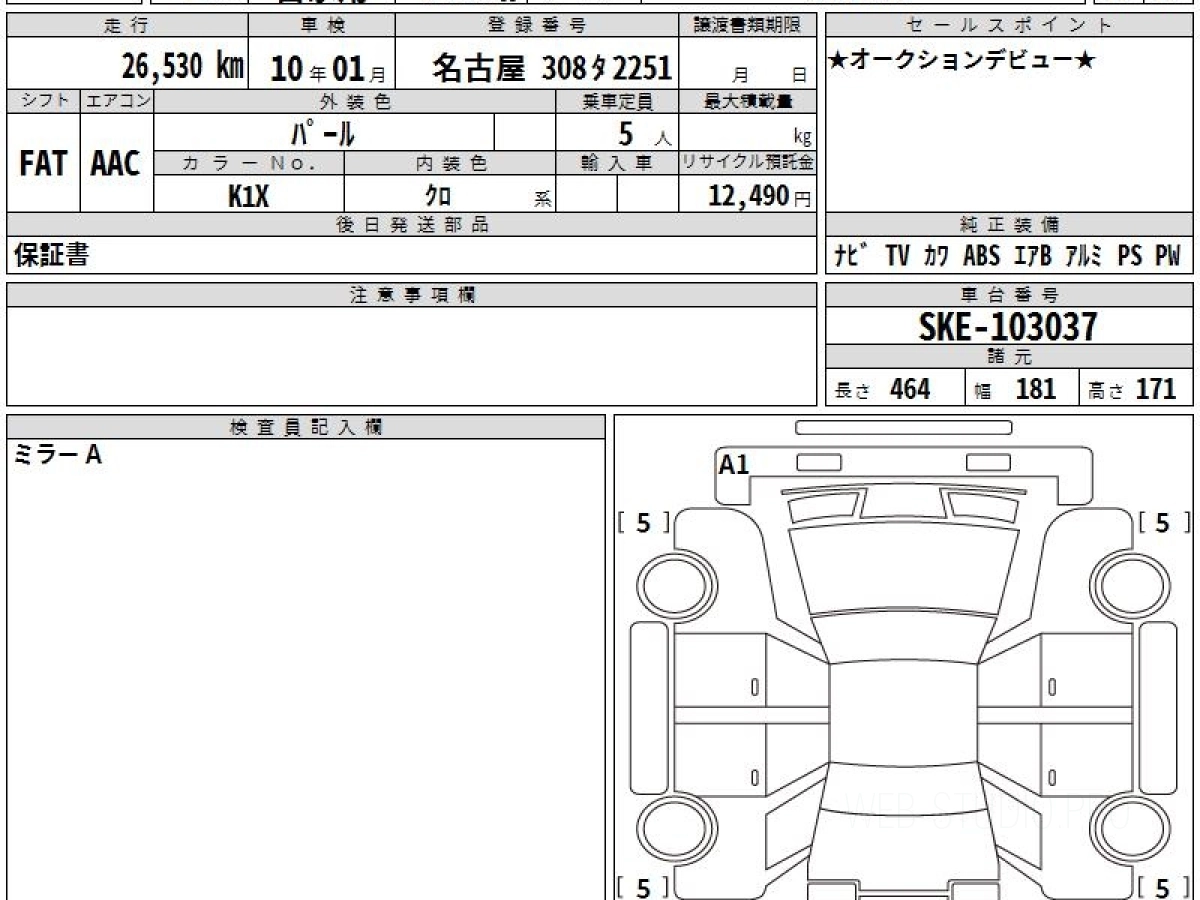Click the hood panel of car diagram
This screenshot has height=900, width=1200.
[904, 567]
